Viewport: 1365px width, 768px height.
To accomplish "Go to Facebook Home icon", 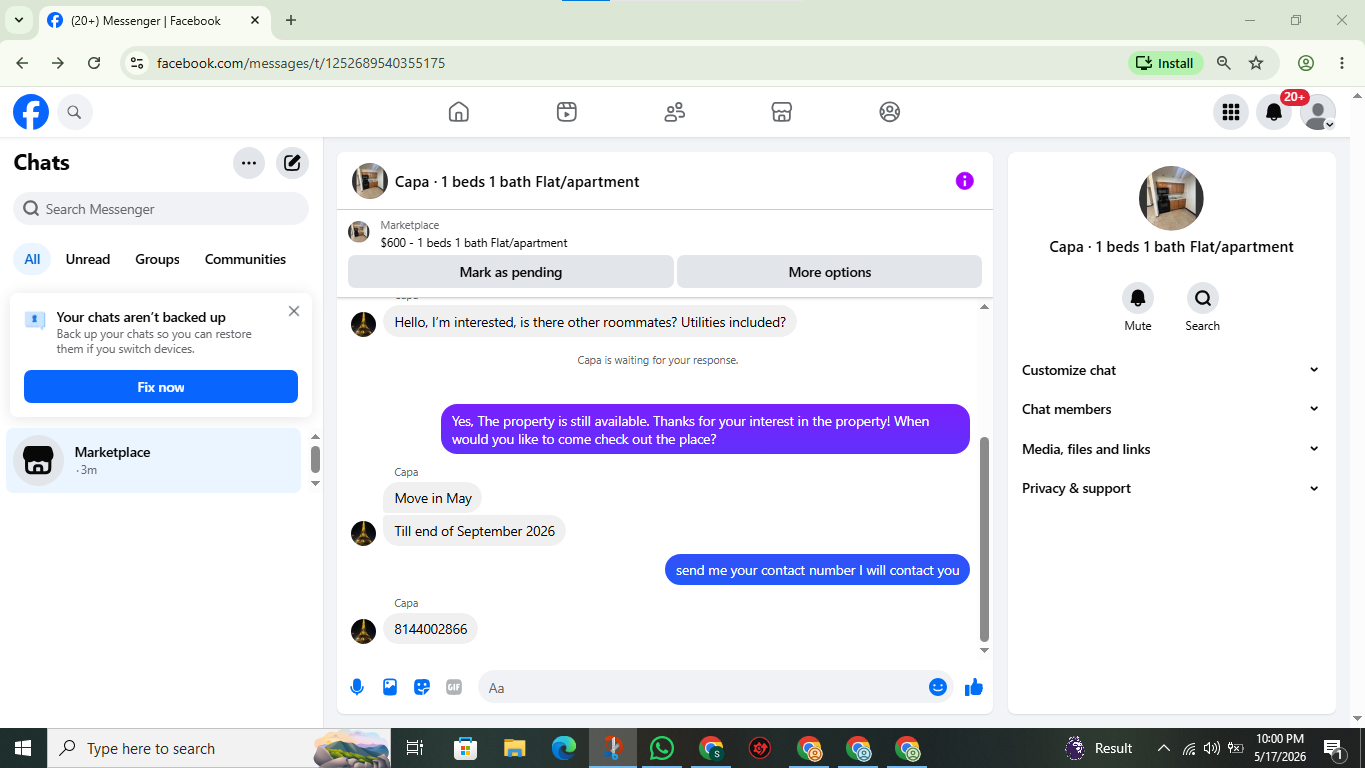I will tap(459, 112).
